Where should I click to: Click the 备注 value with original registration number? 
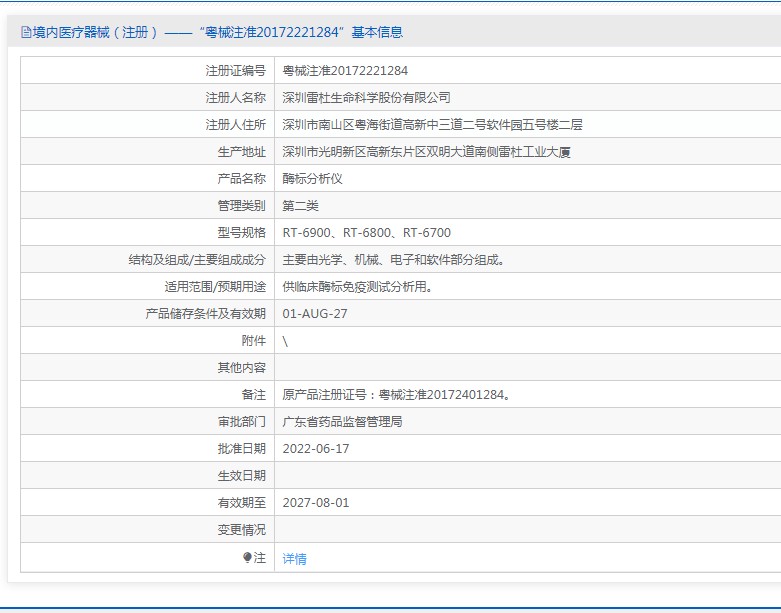click(396, 395)
